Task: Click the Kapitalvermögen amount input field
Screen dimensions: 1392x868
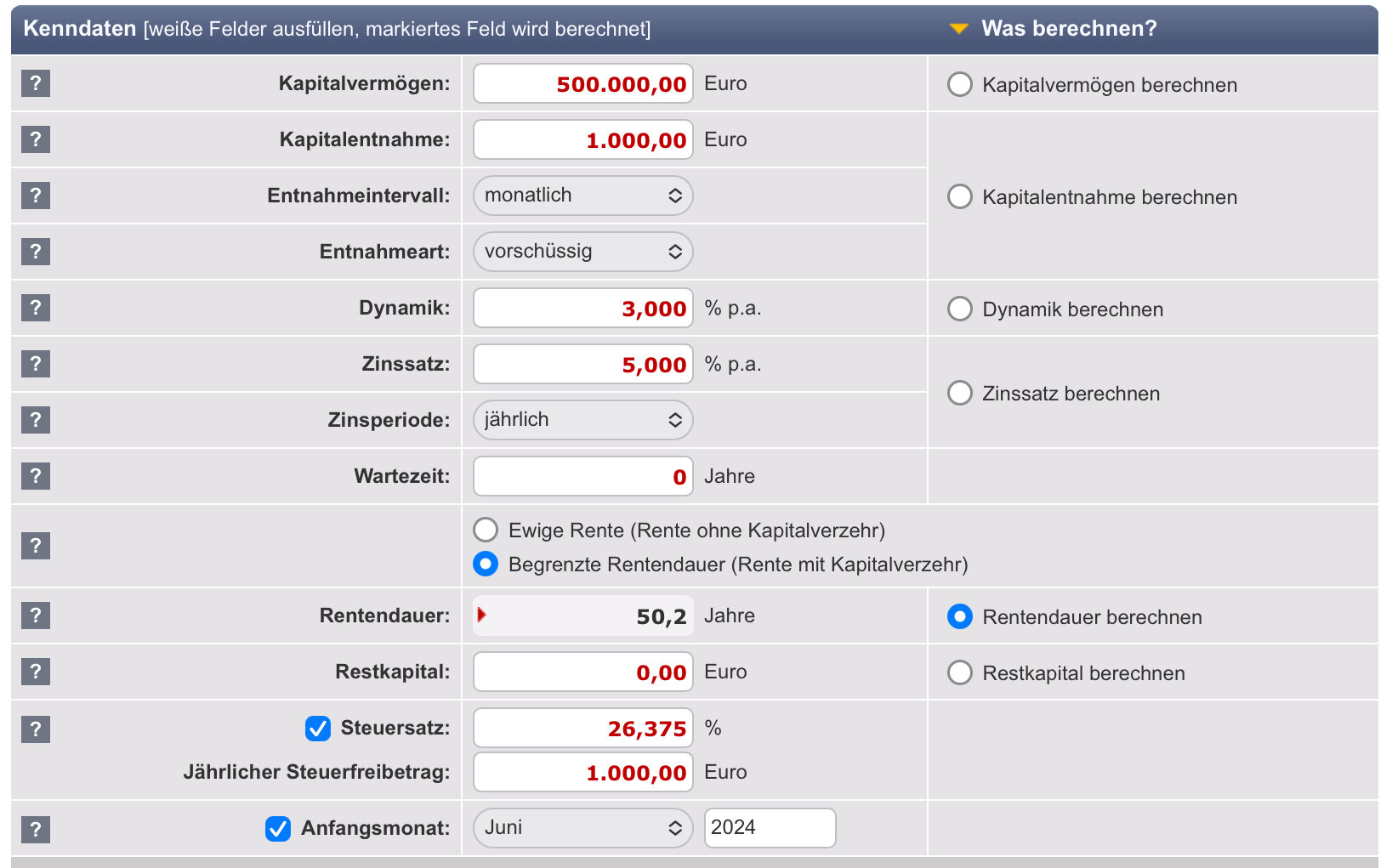Action: tap(582, 84)
